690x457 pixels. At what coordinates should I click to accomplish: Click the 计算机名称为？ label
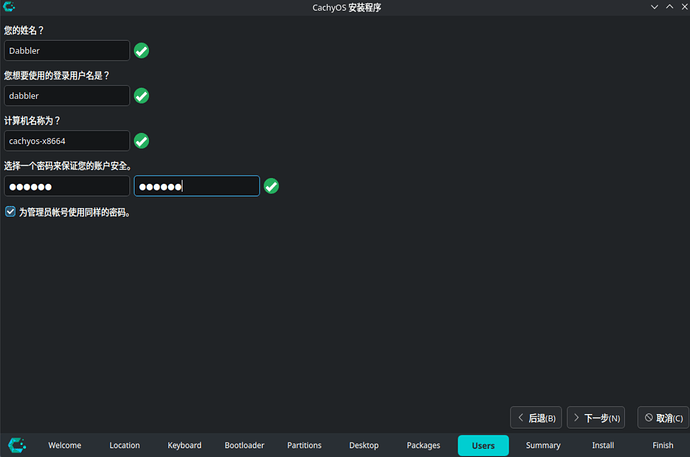[x=32, y=121]
